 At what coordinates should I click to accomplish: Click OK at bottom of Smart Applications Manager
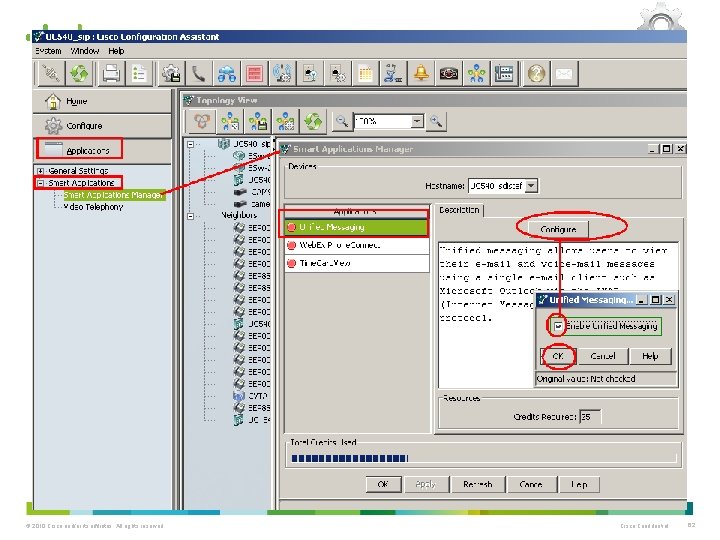tap(383, 484)
